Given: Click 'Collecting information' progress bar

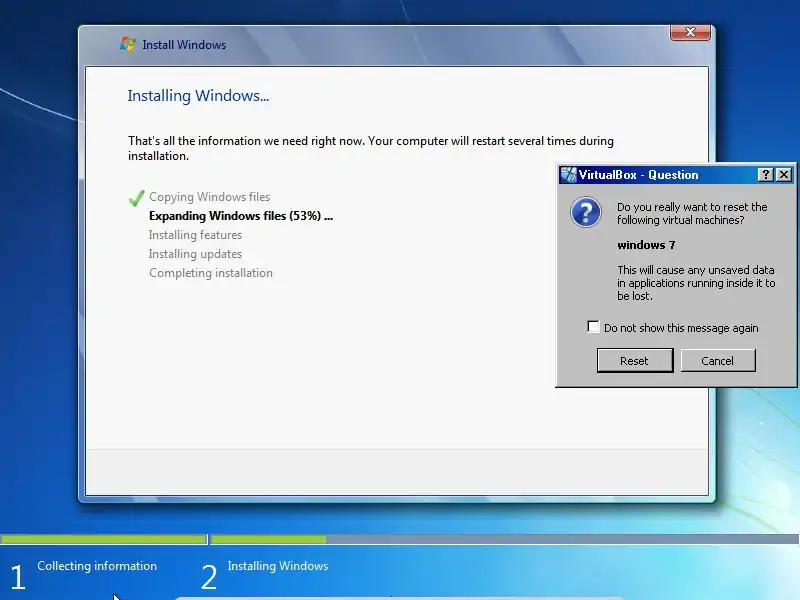Looking at the screenshot, I should point(104,539).
